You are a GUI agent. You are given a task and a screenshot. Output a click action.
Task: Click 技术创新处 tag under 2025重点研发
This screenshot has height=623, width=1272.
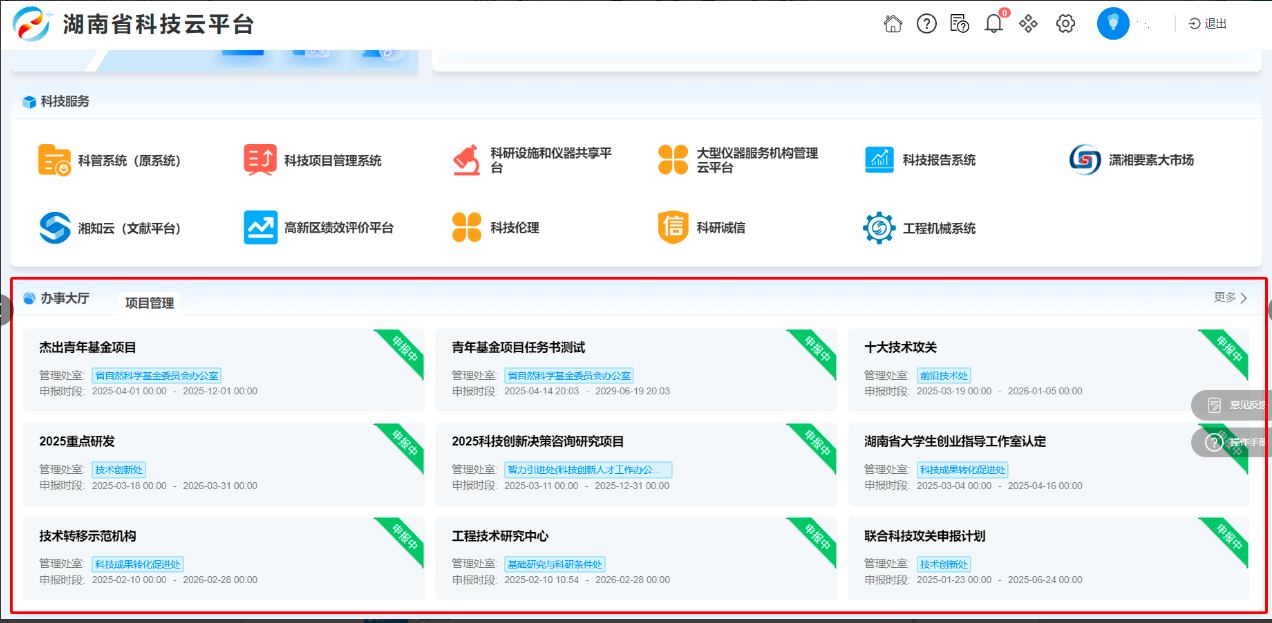[x=119, y=470]
